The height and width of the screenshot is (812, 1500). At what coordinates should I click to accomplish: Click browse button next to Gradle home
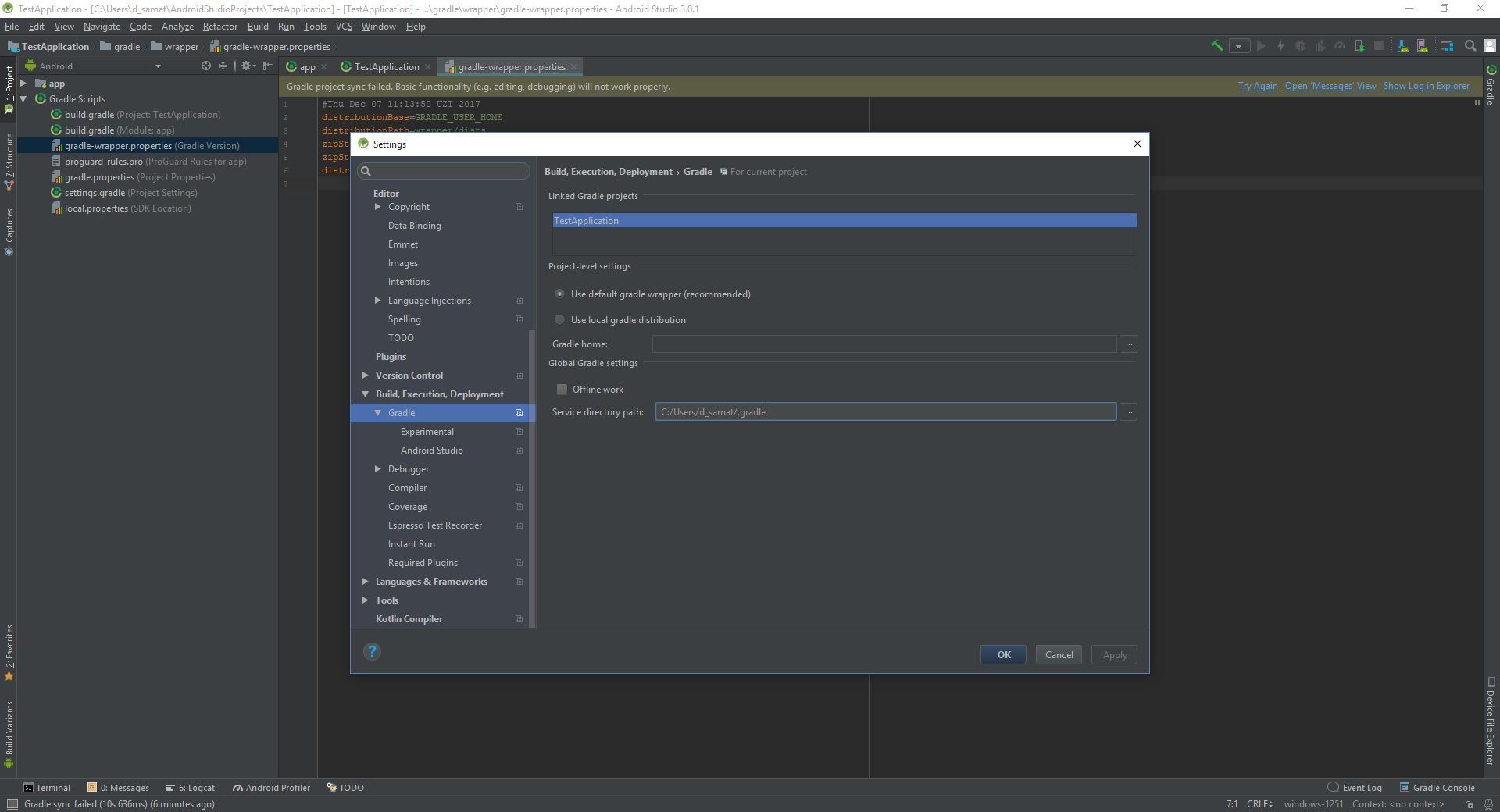click(1128, 344)
